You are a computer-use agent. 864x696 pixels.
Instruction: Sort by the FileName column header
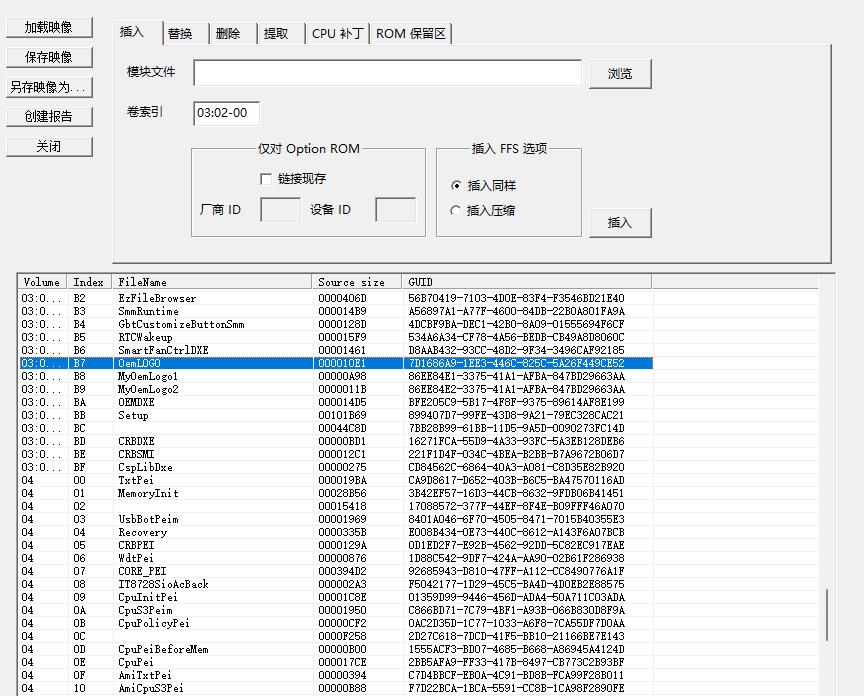212,282
